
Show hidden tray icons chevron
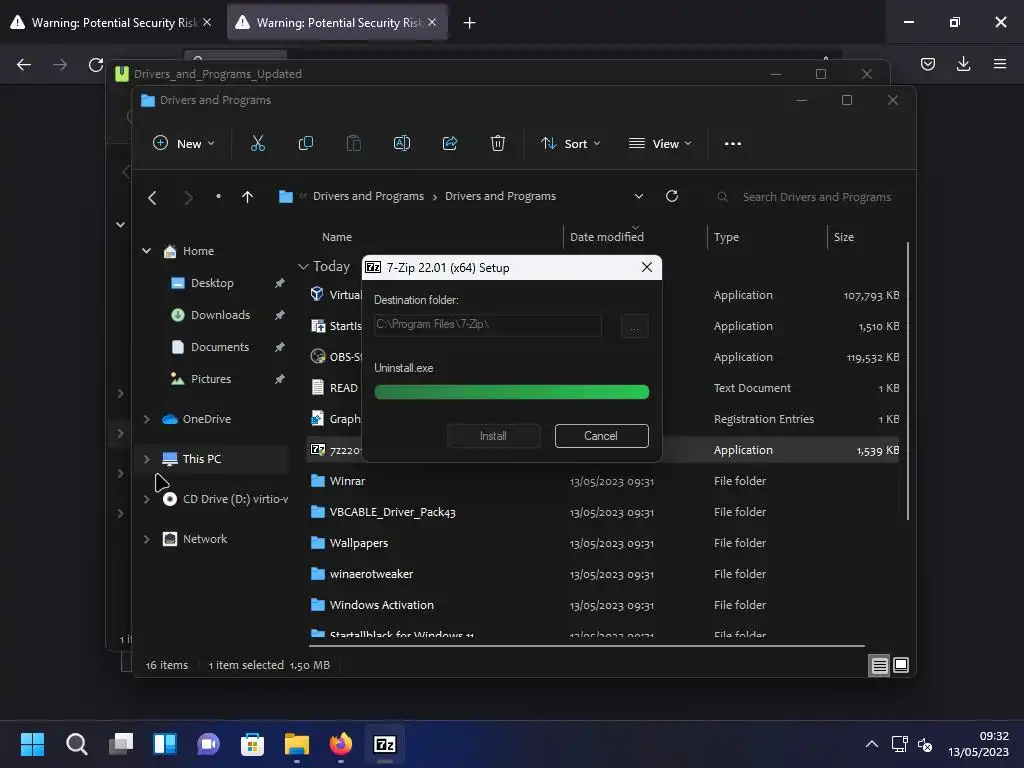pyautogui.click(x=871, y=744)
